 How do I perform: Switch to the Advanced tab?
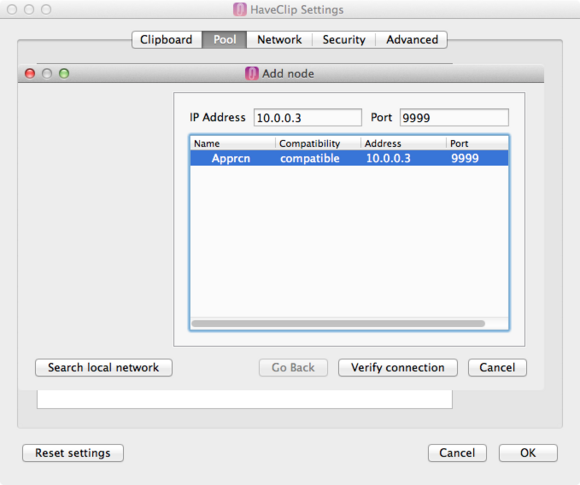412,40
